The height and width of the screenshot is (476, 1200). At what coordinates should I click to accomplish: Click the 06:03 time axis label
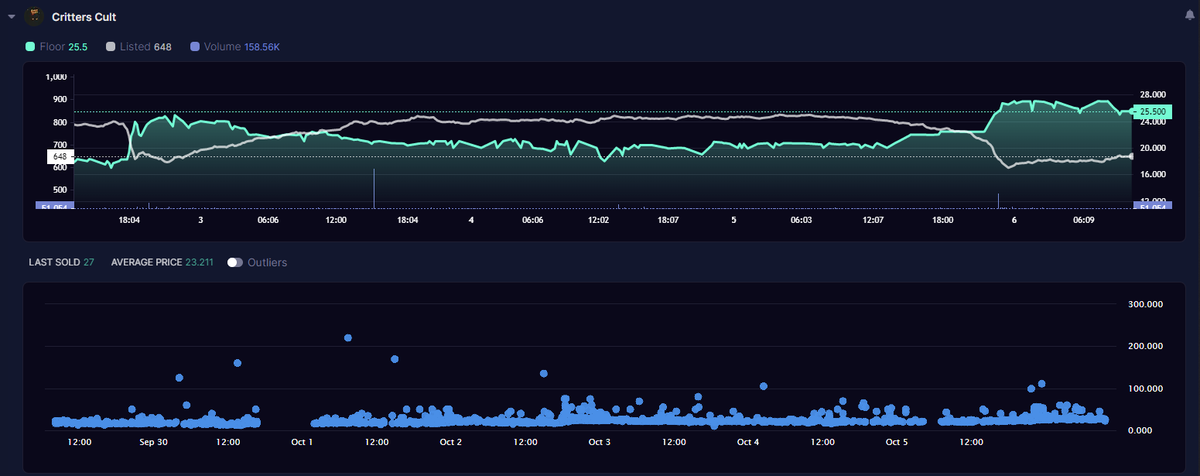802,219
